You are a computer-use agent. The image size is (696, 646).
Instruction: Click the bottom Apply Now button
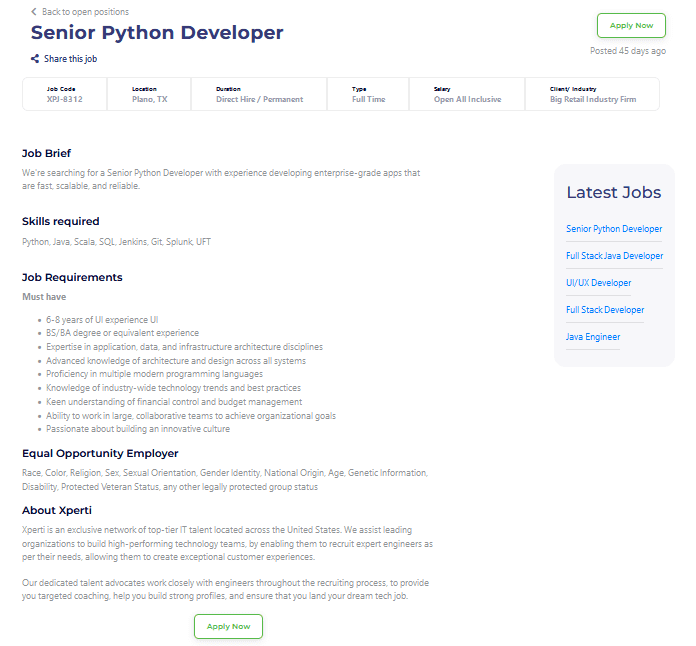[x=228, y=626]
